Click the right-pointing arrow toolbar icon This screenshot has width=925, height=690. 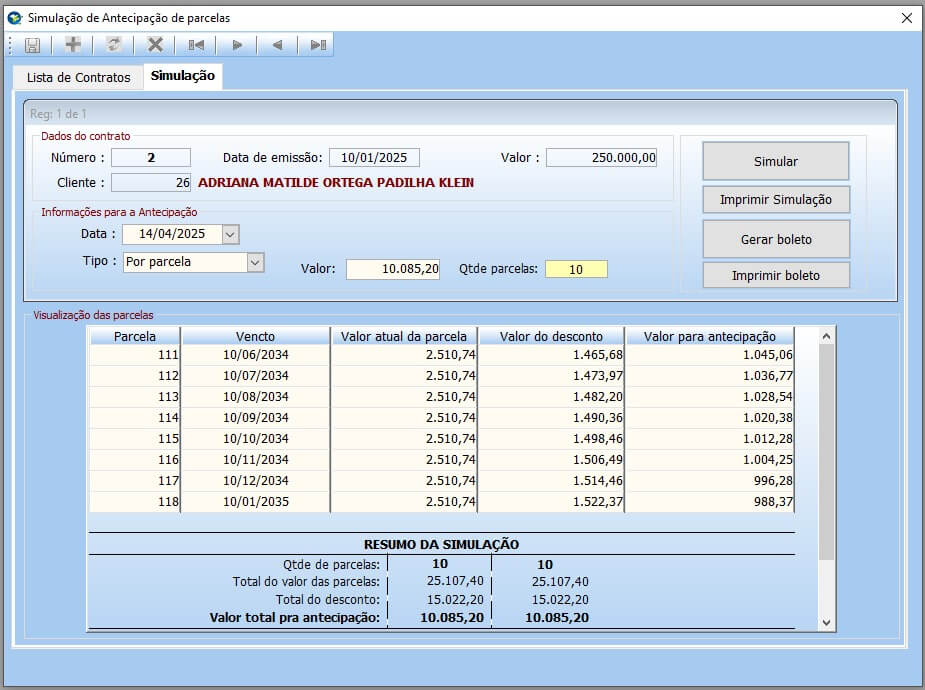(x=237, y=45)
